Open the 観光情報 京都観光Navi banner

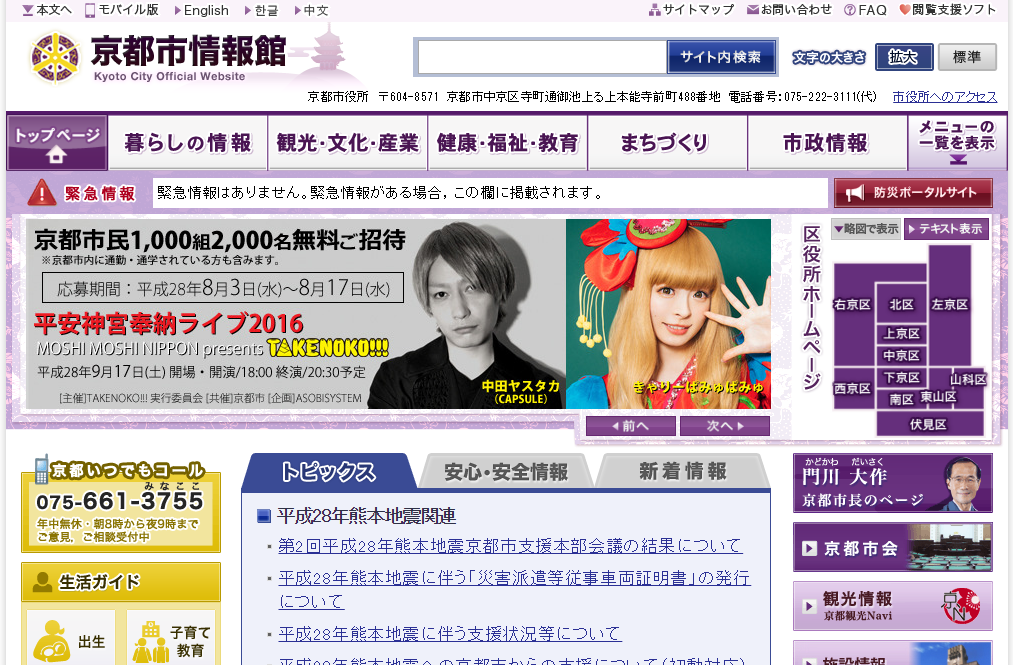892,606
